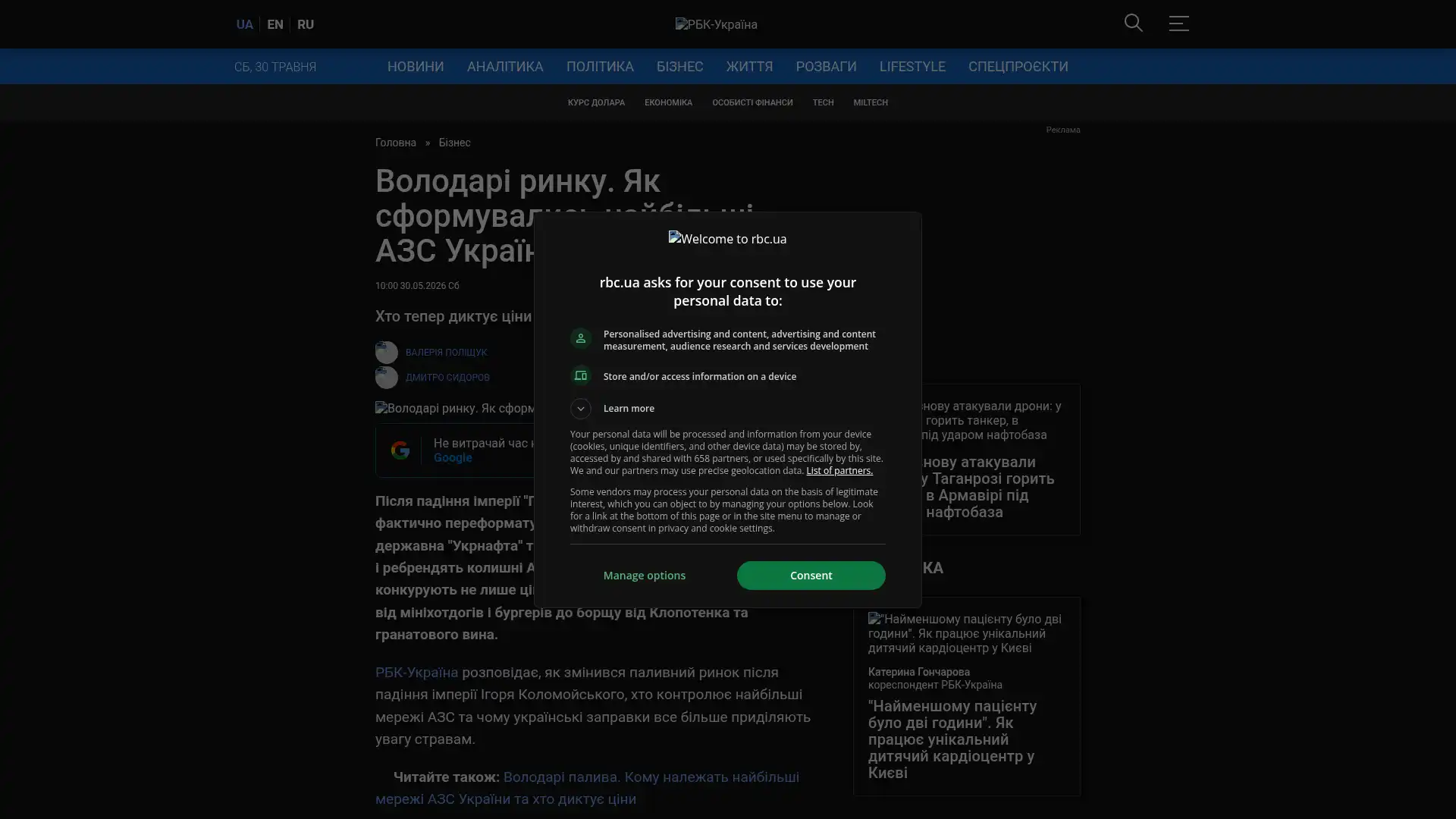This screenshot has width=1456, height=819.
Task: Open the АНАЛІТИКА menu section
Action: click(x=505, y=67)
